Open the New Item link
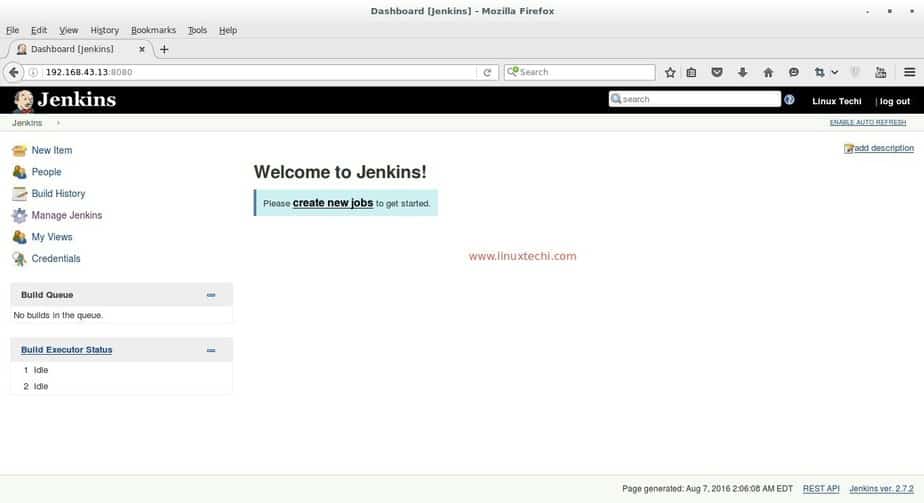Image resolution: width=924 pixels, height=503 pixels. [x=52, y=150]
